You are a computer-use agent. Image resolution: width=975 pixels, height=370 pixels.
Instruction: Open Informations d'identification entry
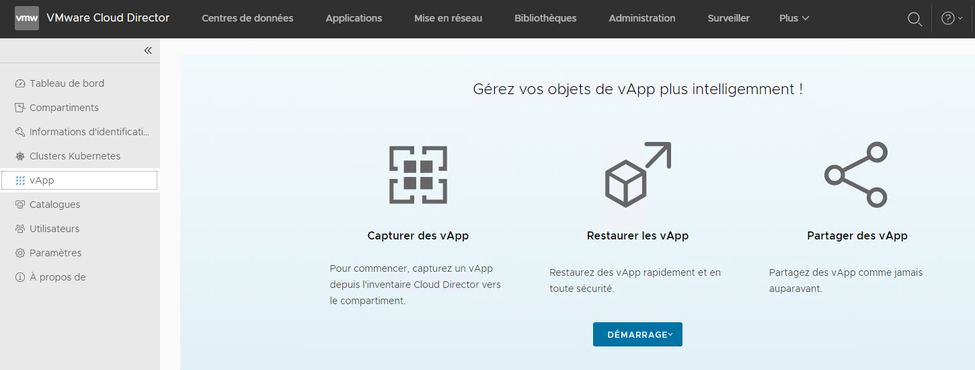(x=90, y=132)
